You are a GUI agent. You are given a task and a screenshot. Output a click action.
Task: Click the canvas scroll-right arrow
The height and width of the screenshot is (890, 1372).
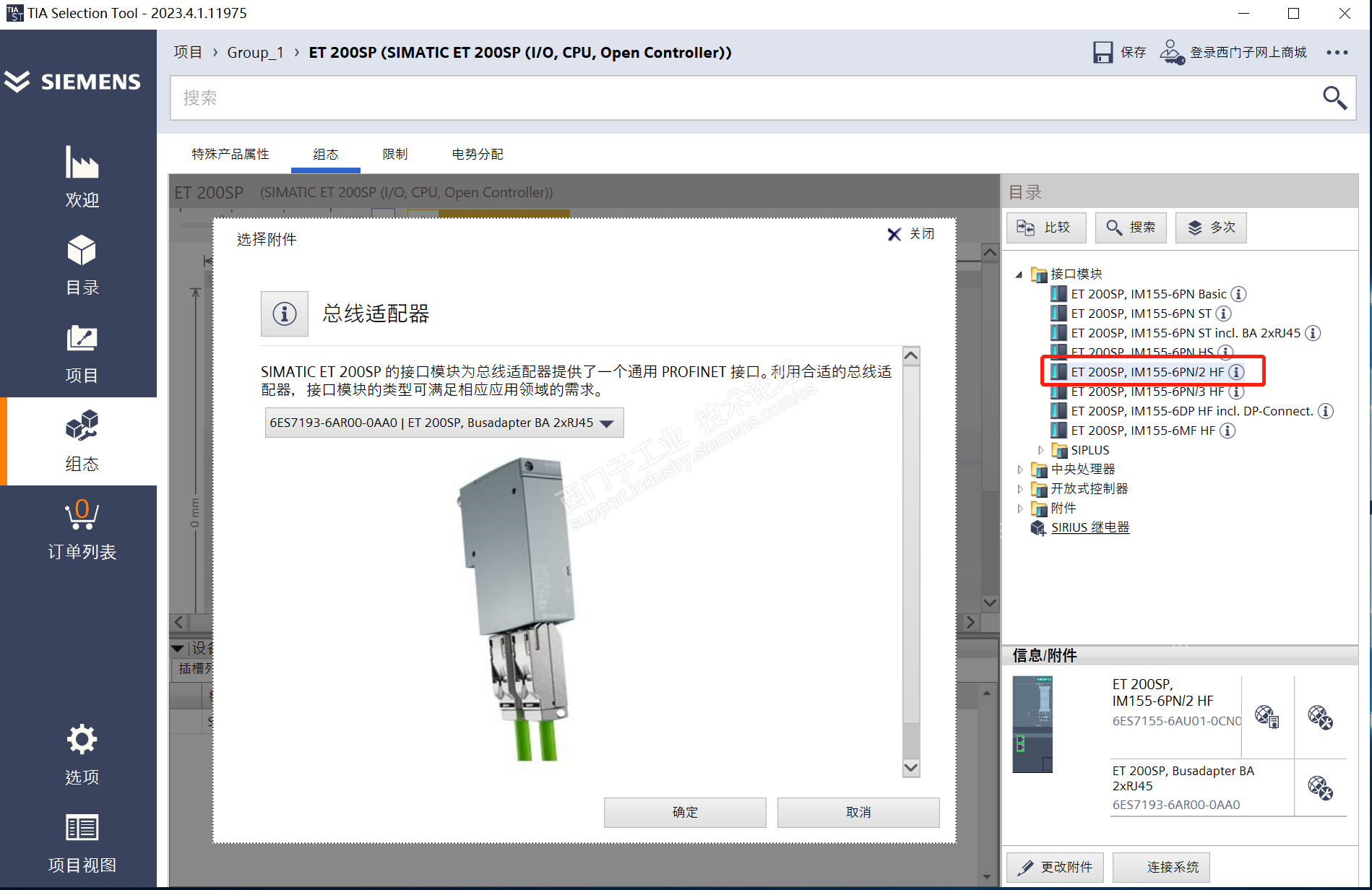pyautogui.click(x=970, y=622)
